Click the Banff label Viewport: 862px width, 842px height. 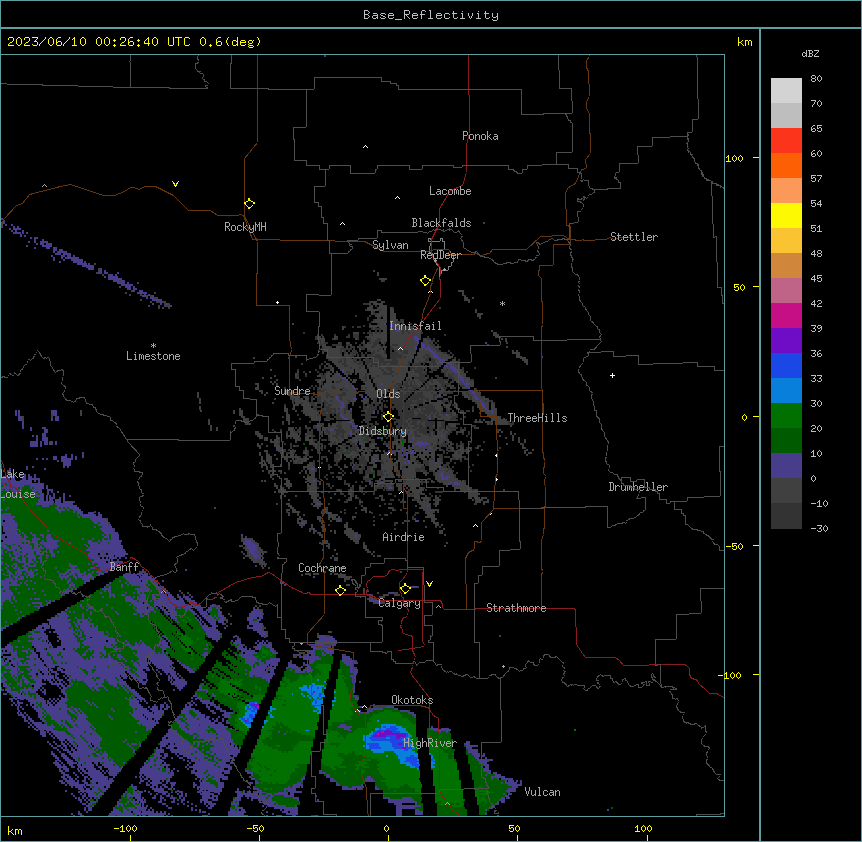tap(124, 567)
